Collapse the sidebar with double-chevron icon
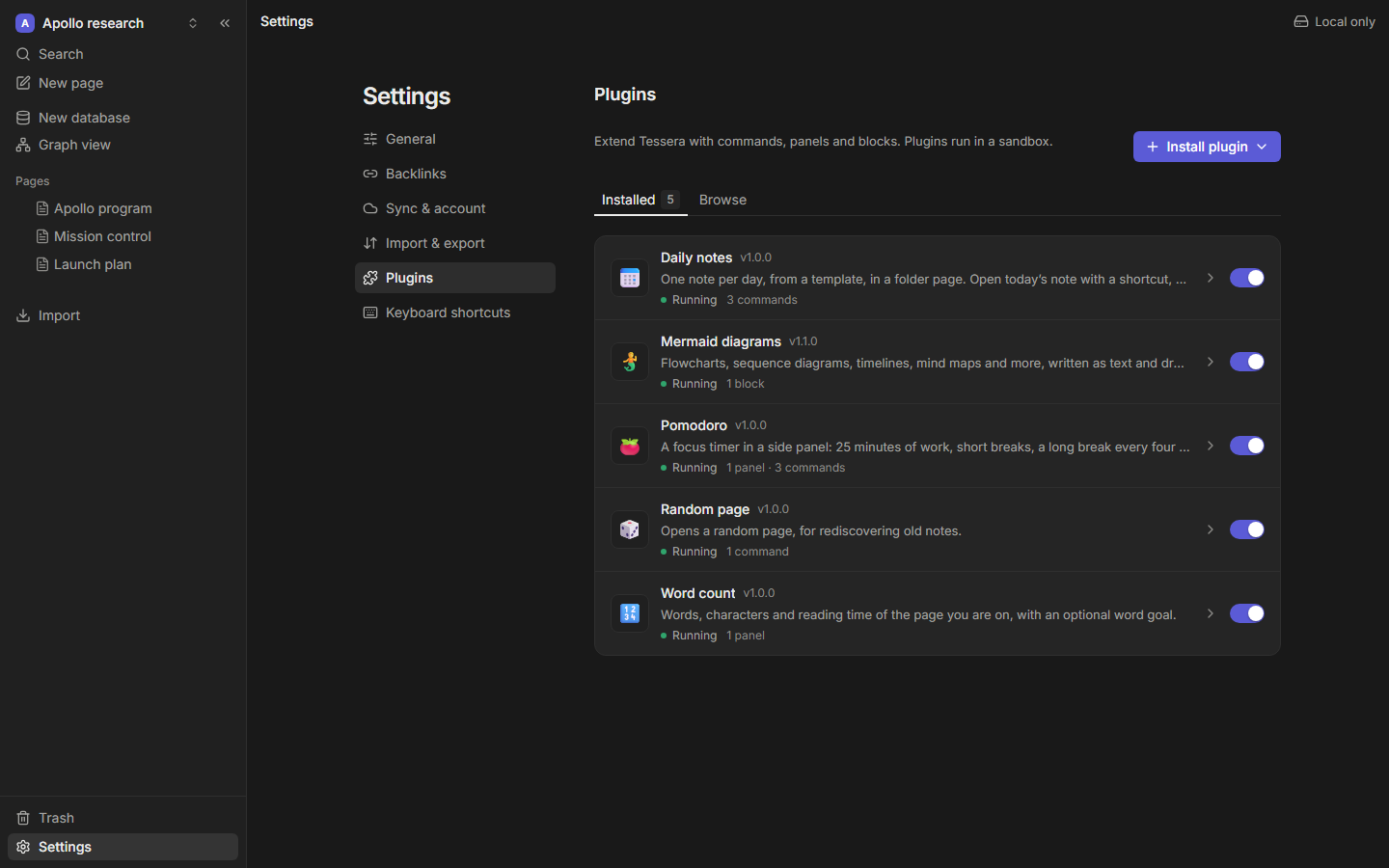The height and width of the screenshot is (868, 1389). (225, 23)
